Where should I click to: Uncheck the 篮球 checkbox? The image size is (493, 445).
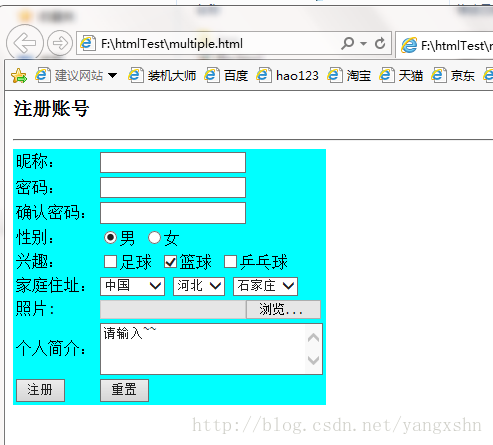pyautogui.click(x=170, y=262)
